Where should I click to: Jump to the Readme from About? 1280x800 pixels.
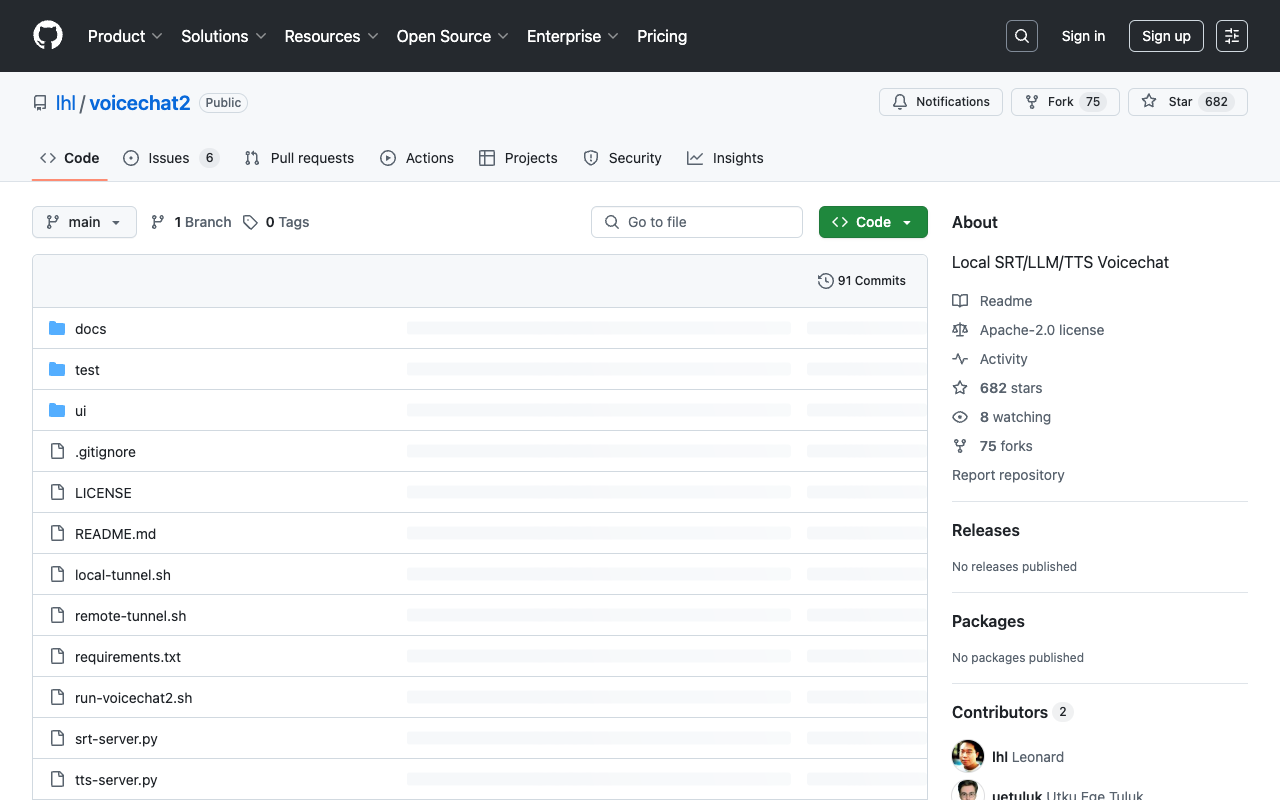(992, 301)
